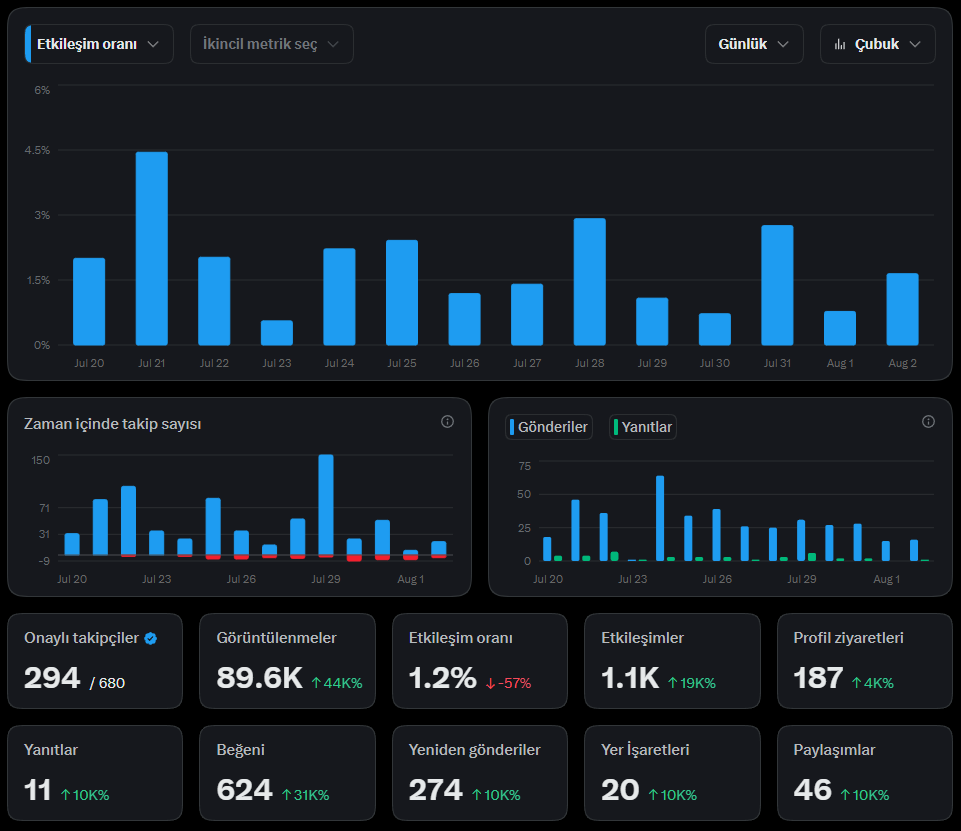Click green up arrow in Görüntülenmeler card
Screen dimensions: 961x831
pyautogui.click(x=316, y=683)
